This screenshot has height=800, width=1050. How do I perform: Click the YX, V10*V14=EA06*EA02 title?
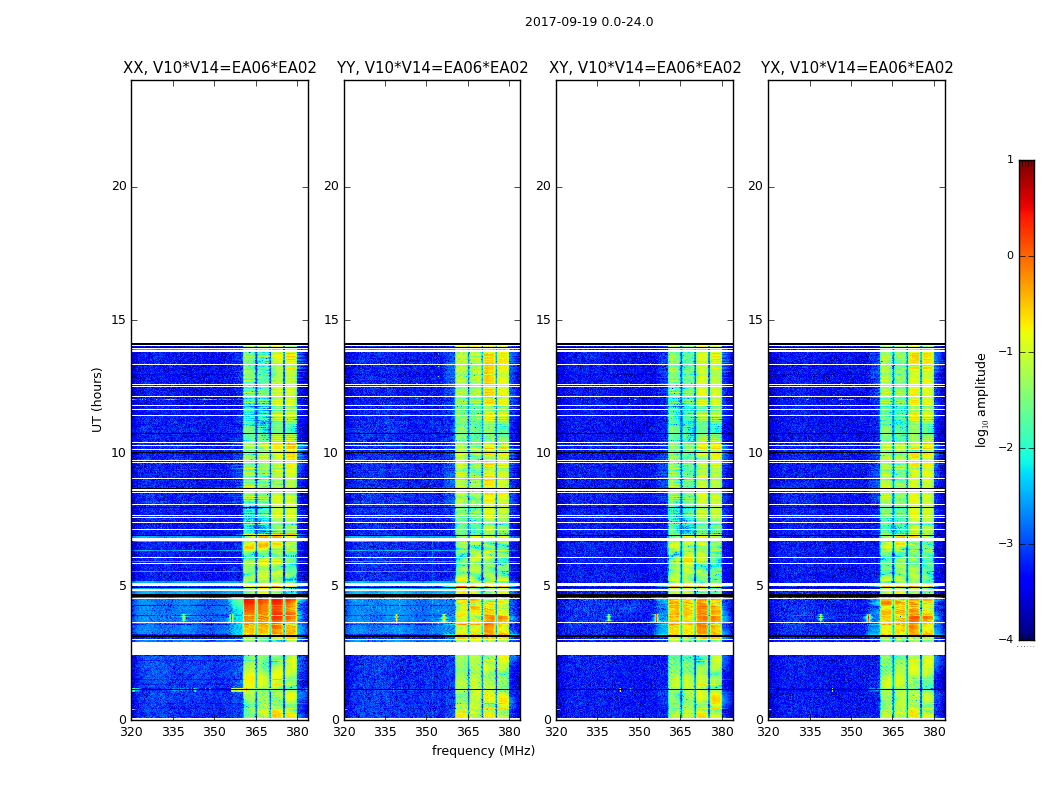tap(857, 68)
